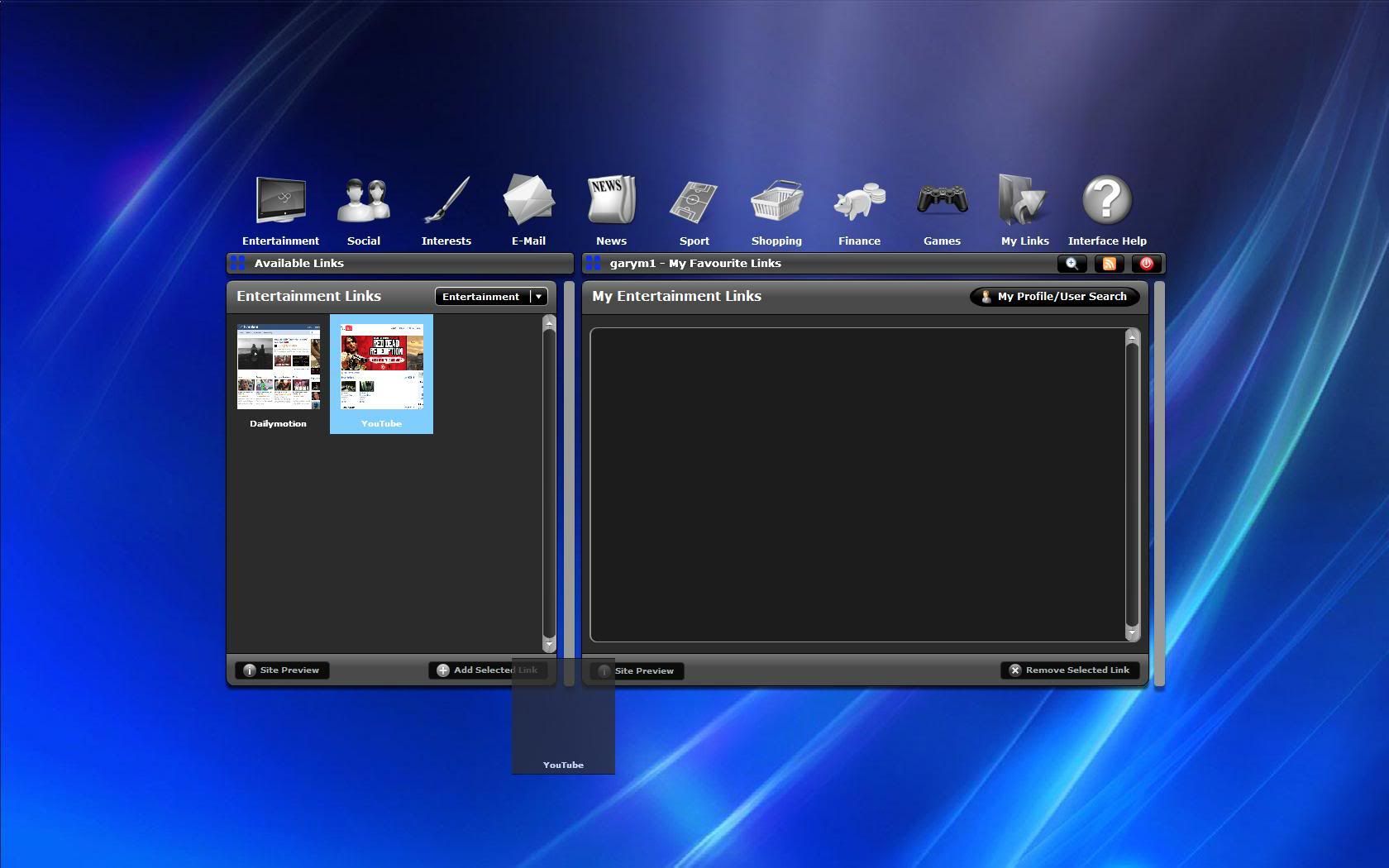Open the Finance piggy bank icon
Viewport: 1389px width, 868px height.
pos(860,202)
